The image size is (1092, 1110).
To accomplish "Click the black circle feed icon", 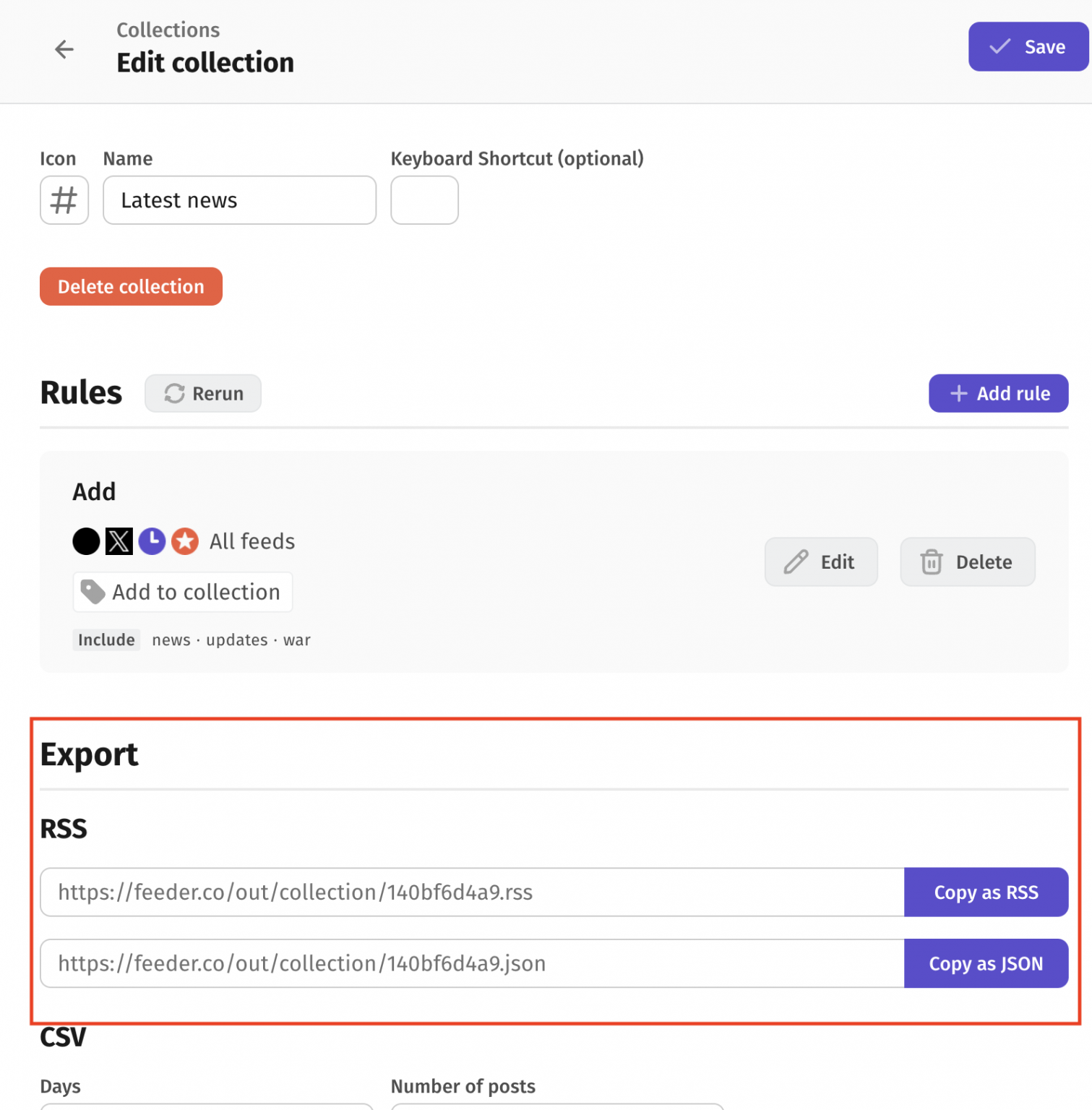I will (x=86, y=541).
